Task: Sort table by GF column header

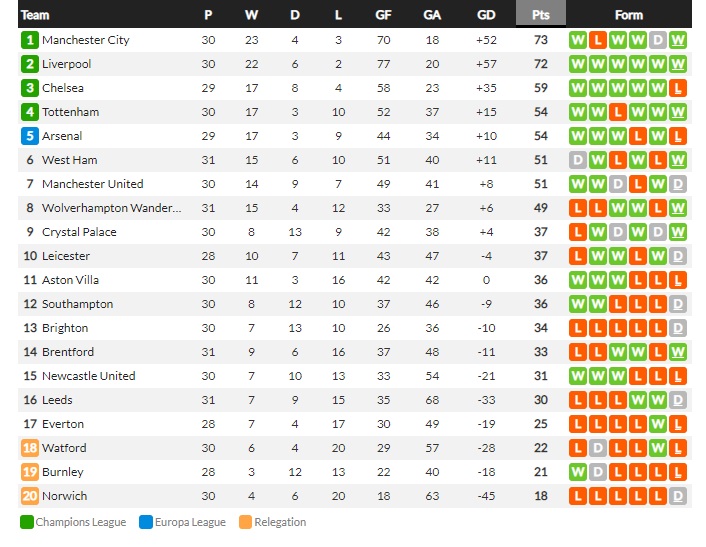Action: click(383, 15)
